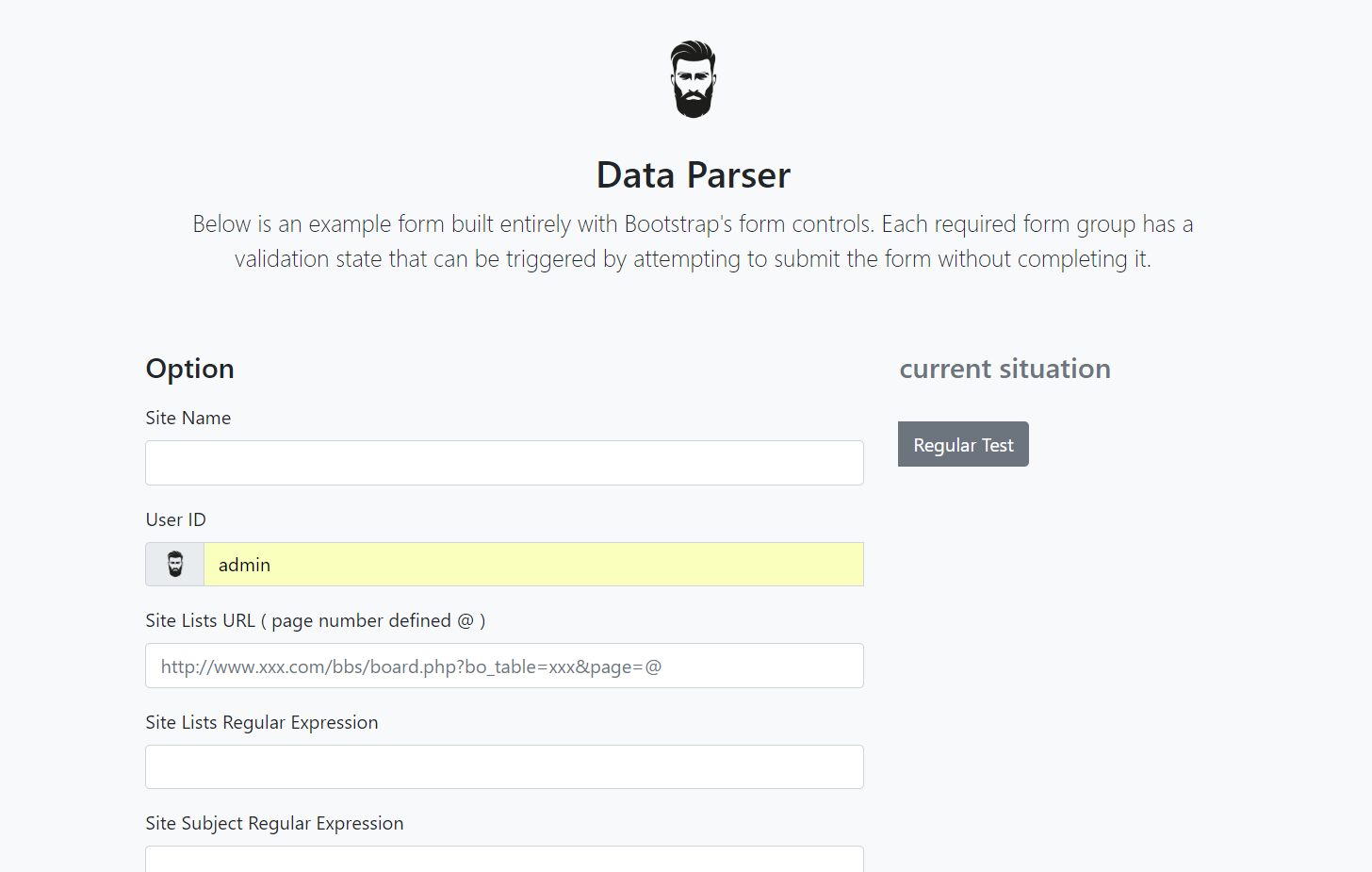Click the Site Subject Regular Expression input
1372x872 pixels.
tap(504, 860)
